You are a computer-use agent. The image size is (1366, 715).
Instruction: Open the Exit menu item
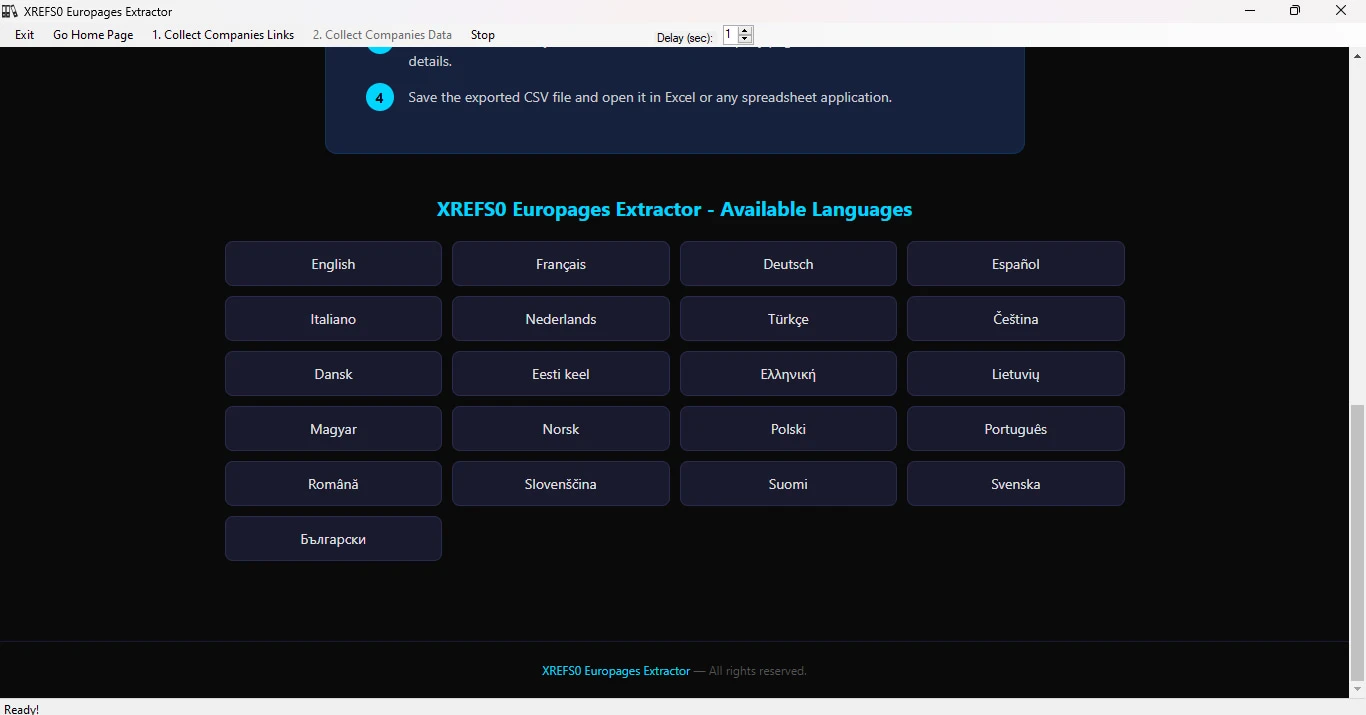click(x=25, y=35)
